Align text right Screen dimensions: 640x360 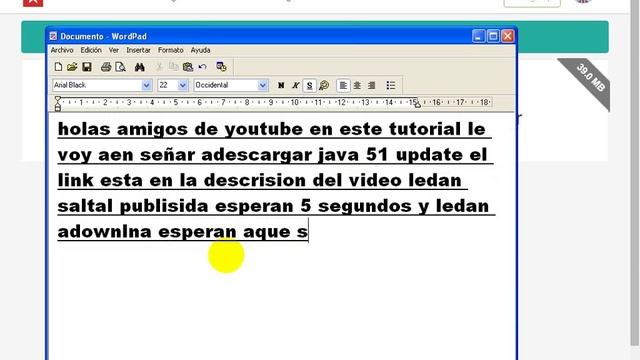point(371,85)
